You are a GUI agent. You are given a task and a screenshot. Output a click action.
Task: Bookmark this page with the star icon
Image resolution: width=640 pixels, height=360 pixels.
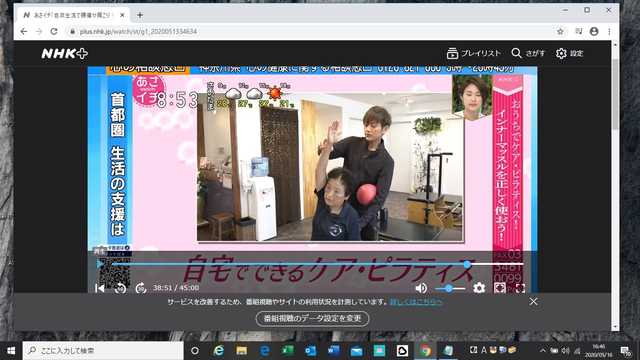click(x=560, y=31)
